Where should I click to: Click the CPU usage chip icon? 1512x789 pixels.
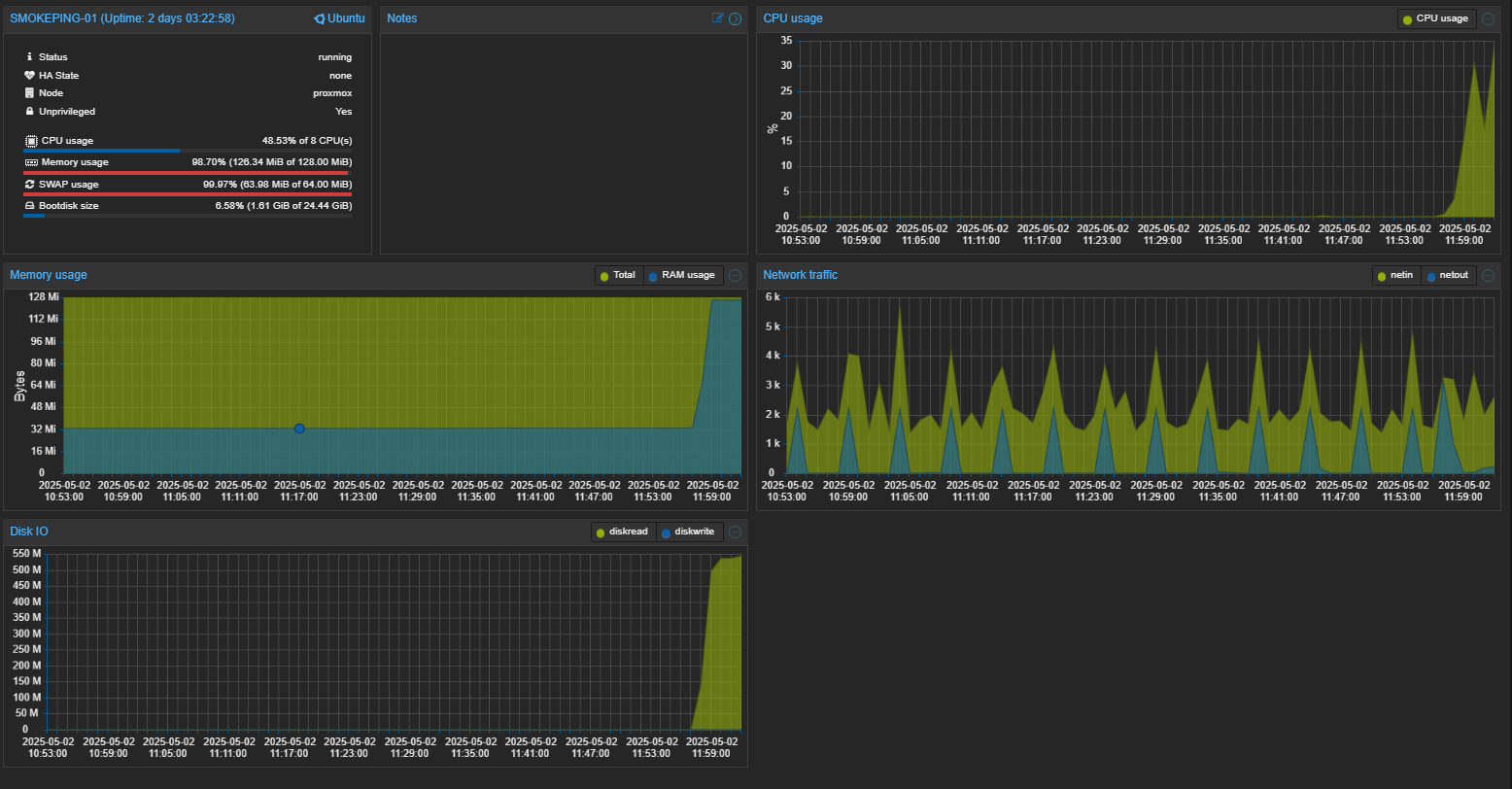pos(30,141)
